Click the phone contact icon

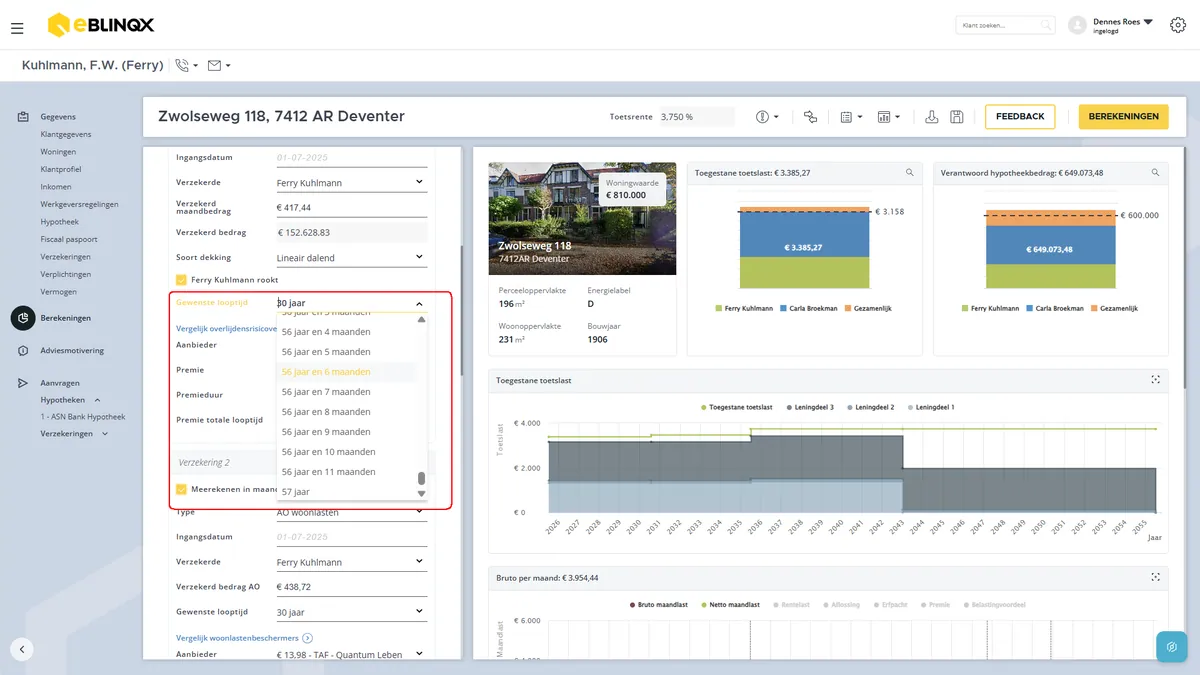[x=182, y=65]
